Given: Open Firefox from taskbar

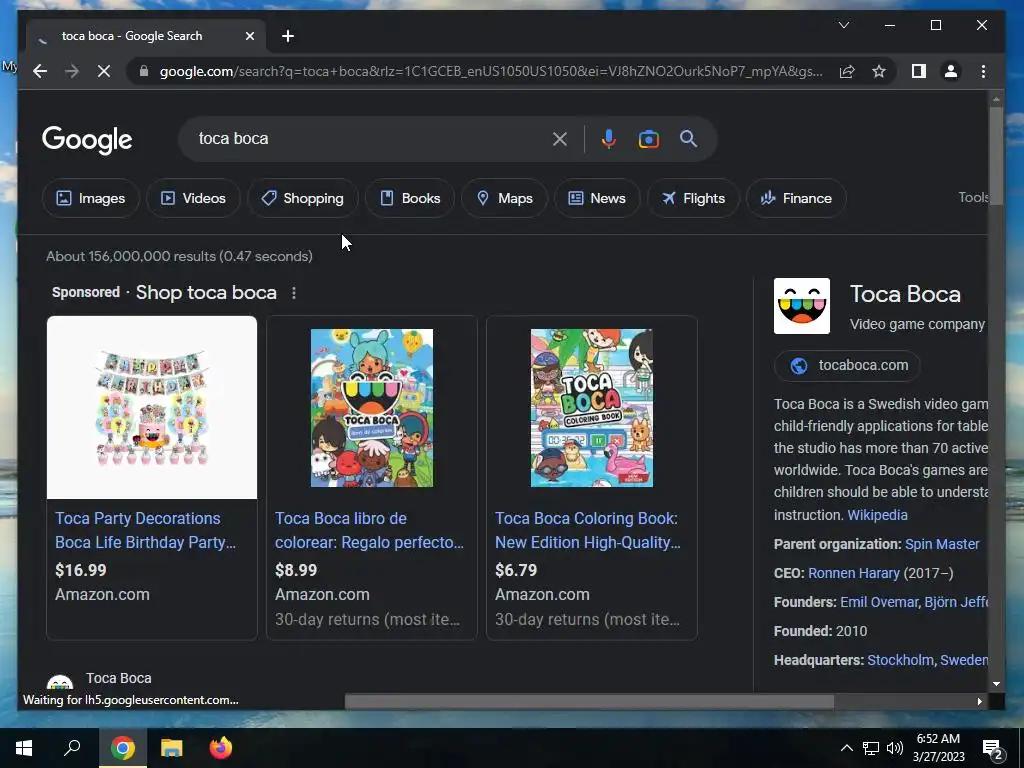Looking at the screenshot, I should (x=221, y=748).
